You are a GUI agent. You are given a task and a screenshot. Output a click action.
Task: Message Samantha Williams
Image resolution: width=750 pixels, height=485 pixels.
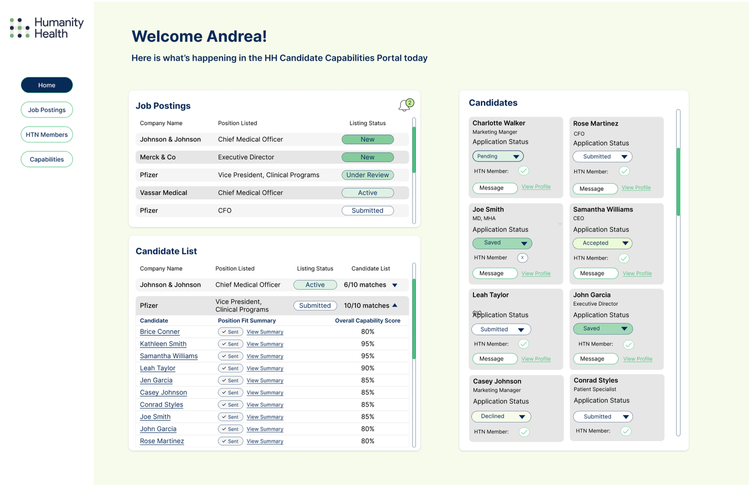[x=596, y=274]
